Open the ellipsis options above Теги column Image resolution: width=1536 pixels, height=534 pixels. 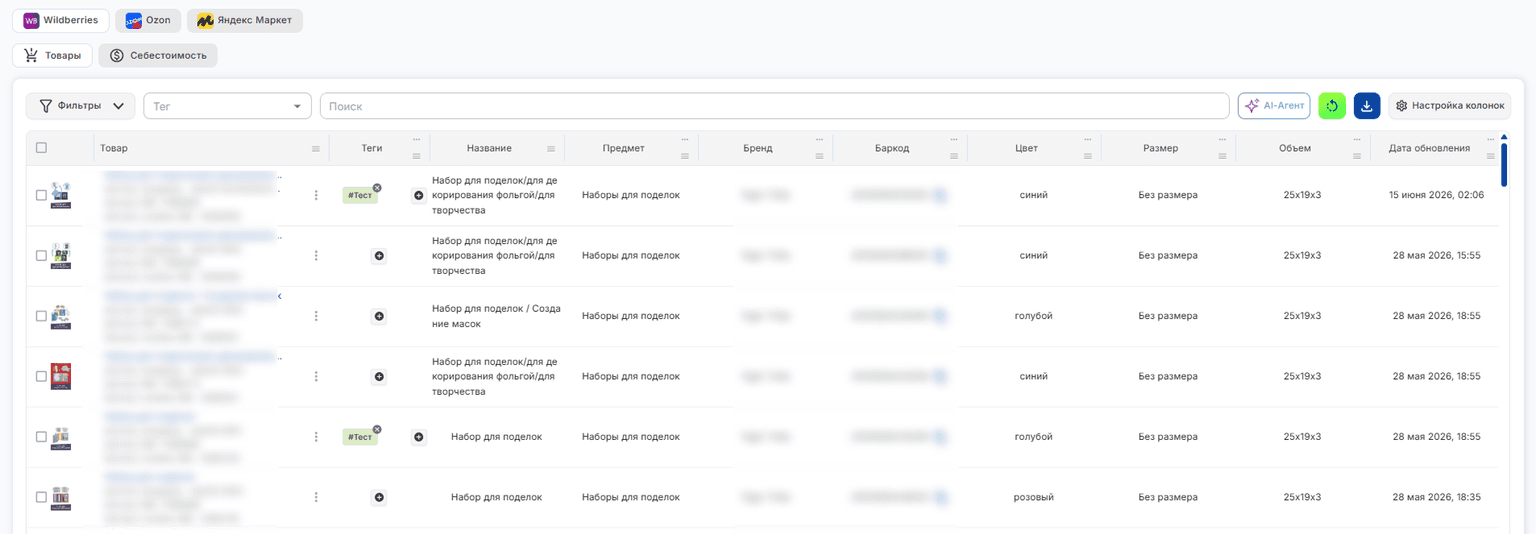(x=416, y=139)
